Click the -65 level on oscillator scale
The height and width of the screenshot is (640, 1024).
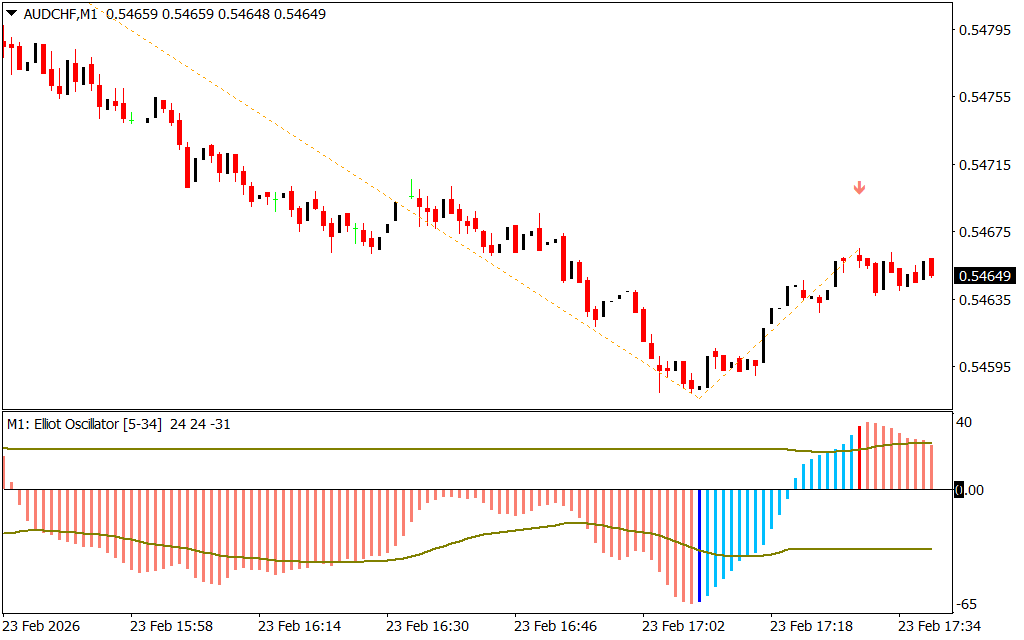(967, 604)
